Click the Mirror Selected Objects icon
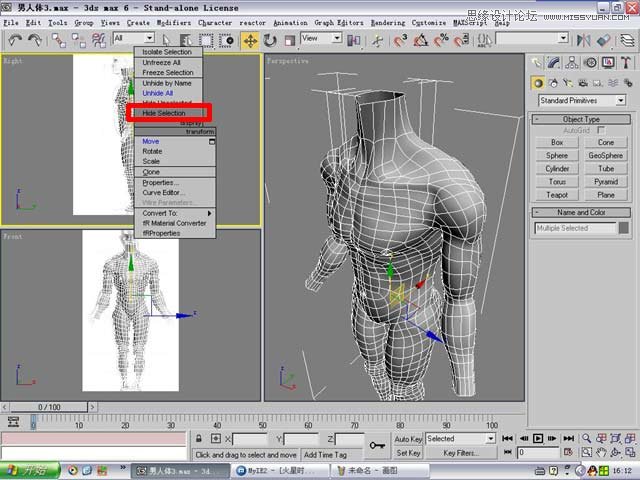The width and height of the screenshot is (640, 480). (x=584, y=40)
